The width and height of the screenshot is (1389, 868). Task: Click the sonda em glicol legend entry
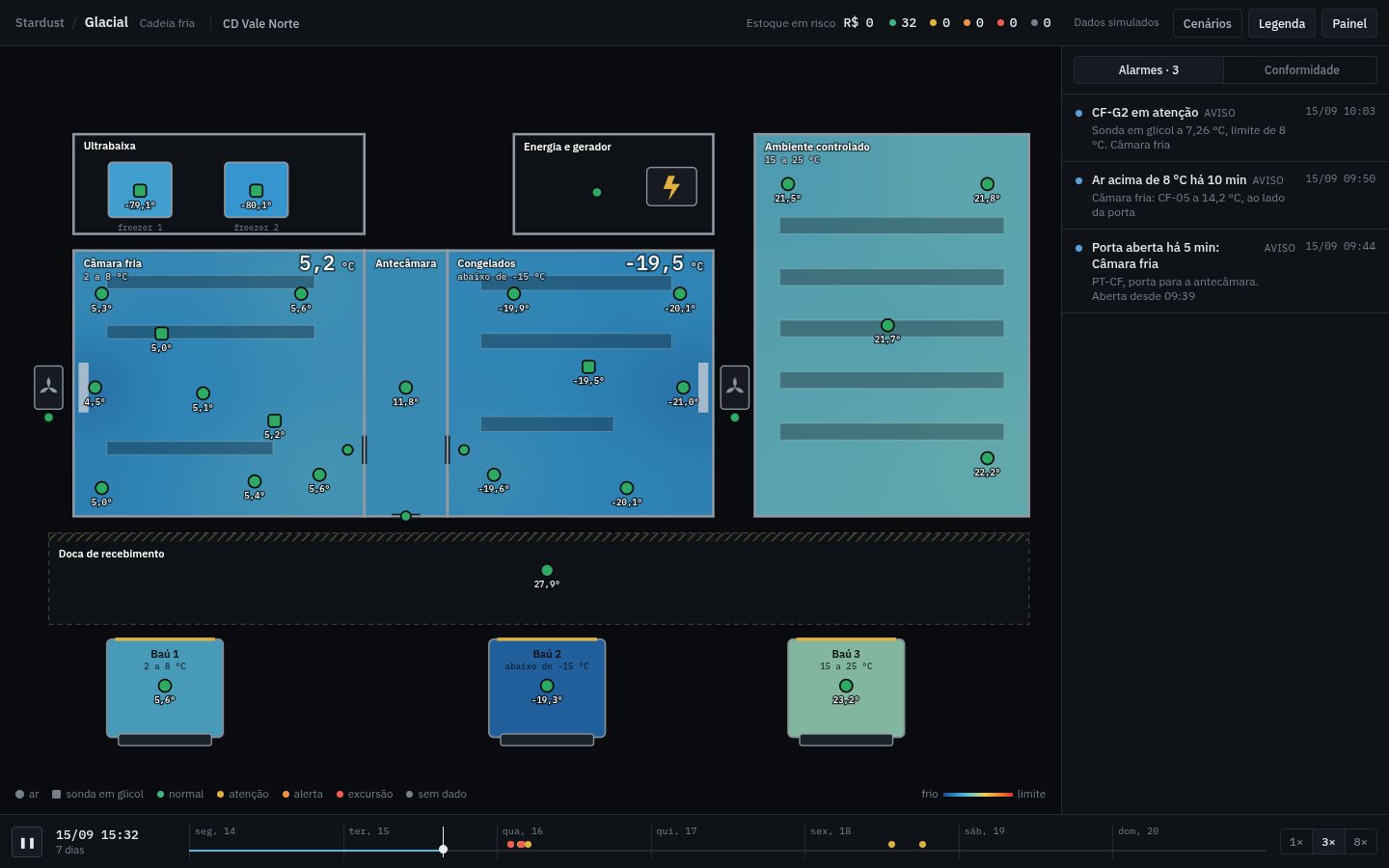(97, 794)
